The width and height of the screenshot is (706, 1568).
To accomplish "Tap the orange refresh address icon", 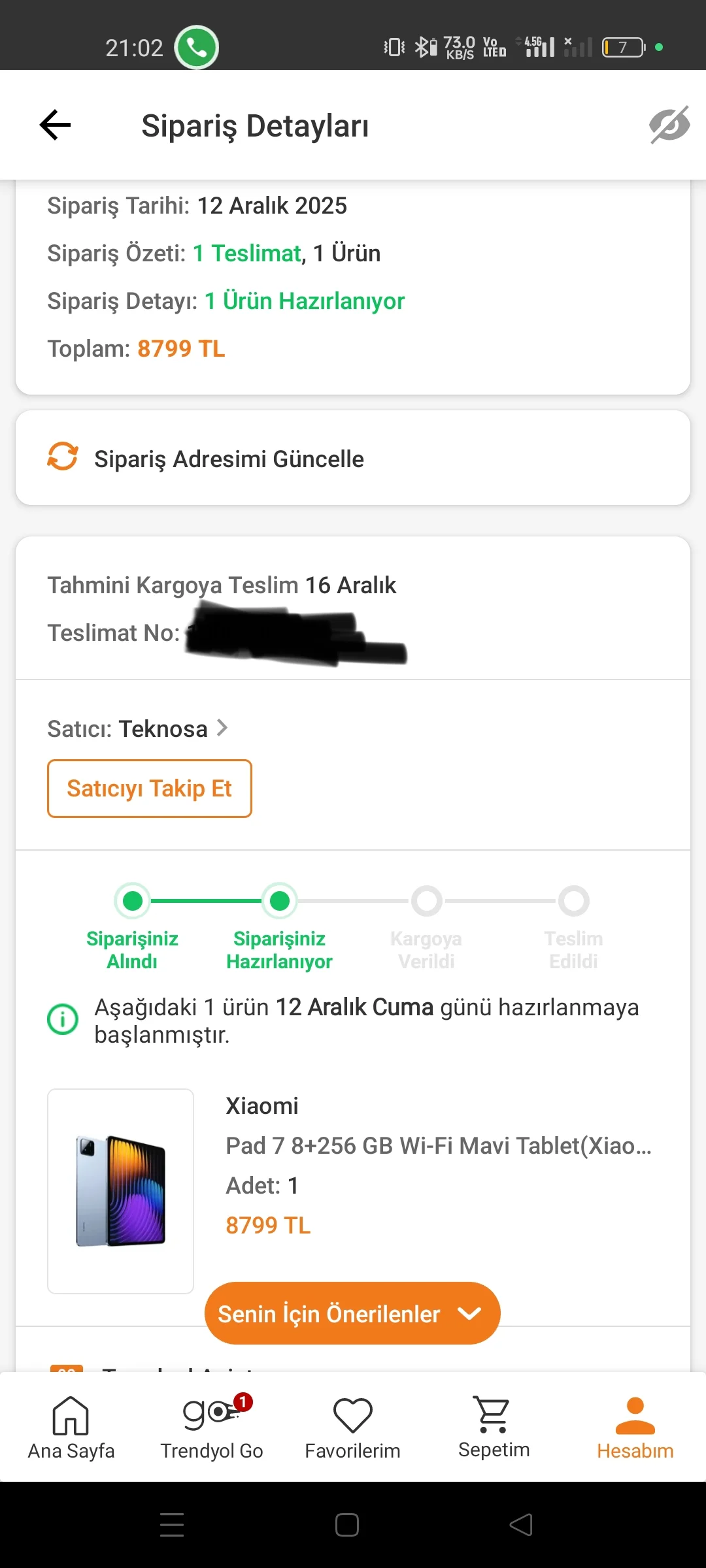I will [63, 457].
